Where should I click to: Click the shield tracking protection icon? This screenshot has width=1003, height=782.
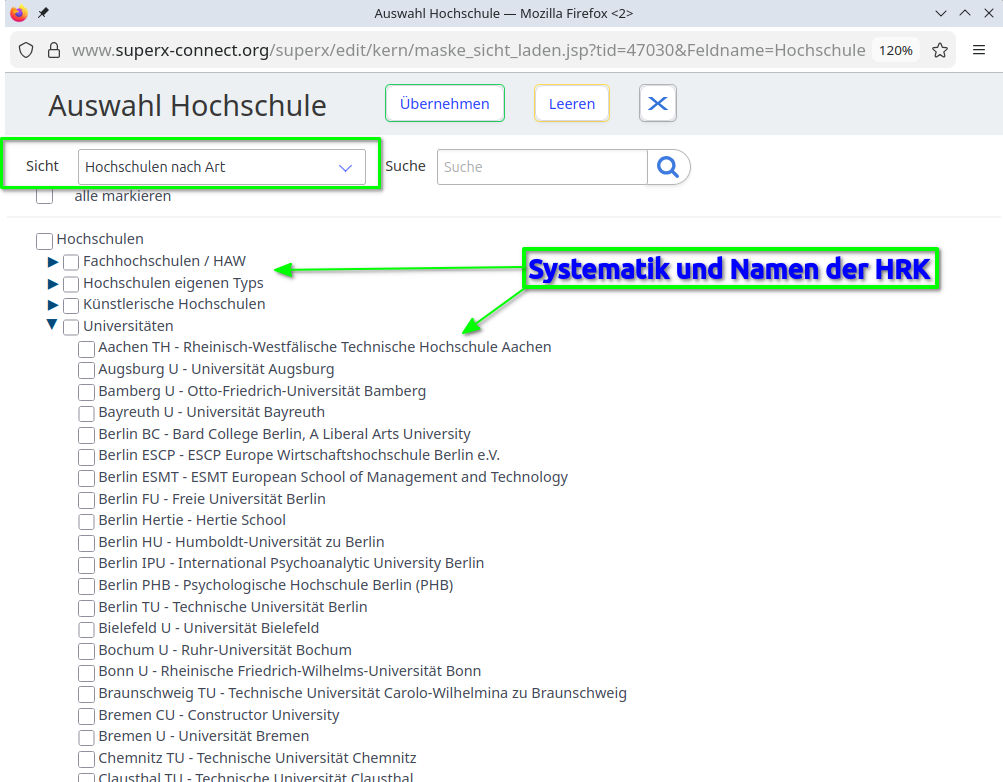click(26, 50)
